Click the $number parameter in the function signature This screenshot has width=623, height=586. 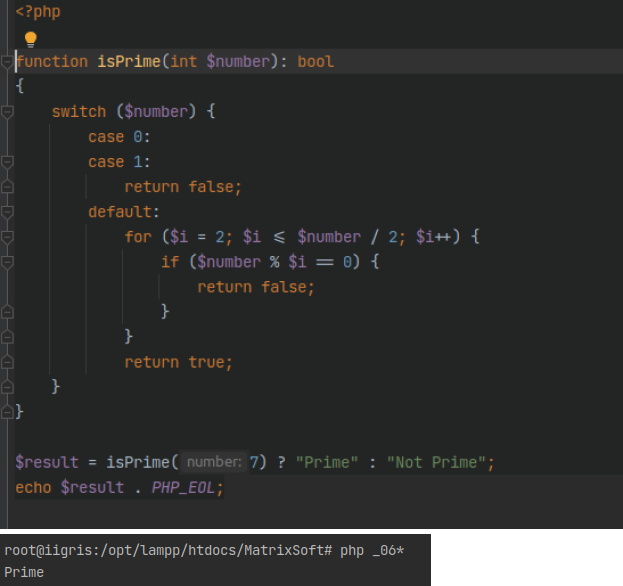click(238, 62)
